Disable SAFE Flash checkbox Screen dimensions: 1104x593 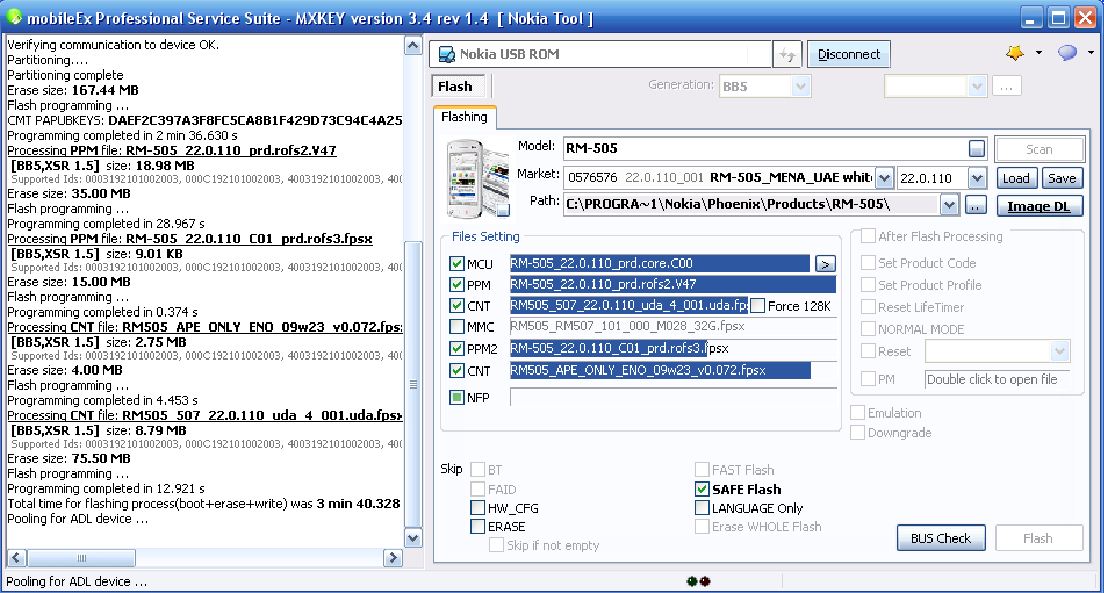pyautogui.click(x=702, y=489)
